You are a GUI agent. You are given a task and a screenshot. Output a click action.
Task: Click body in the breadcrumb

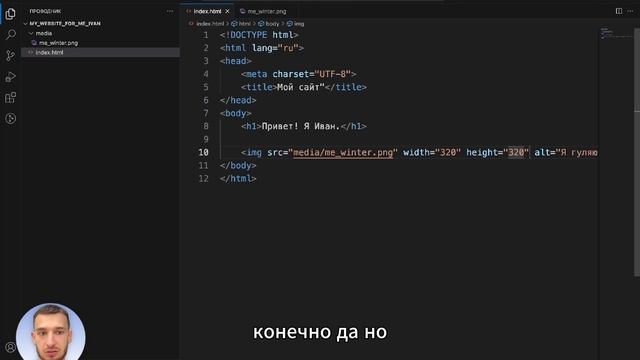pos(272,24)
